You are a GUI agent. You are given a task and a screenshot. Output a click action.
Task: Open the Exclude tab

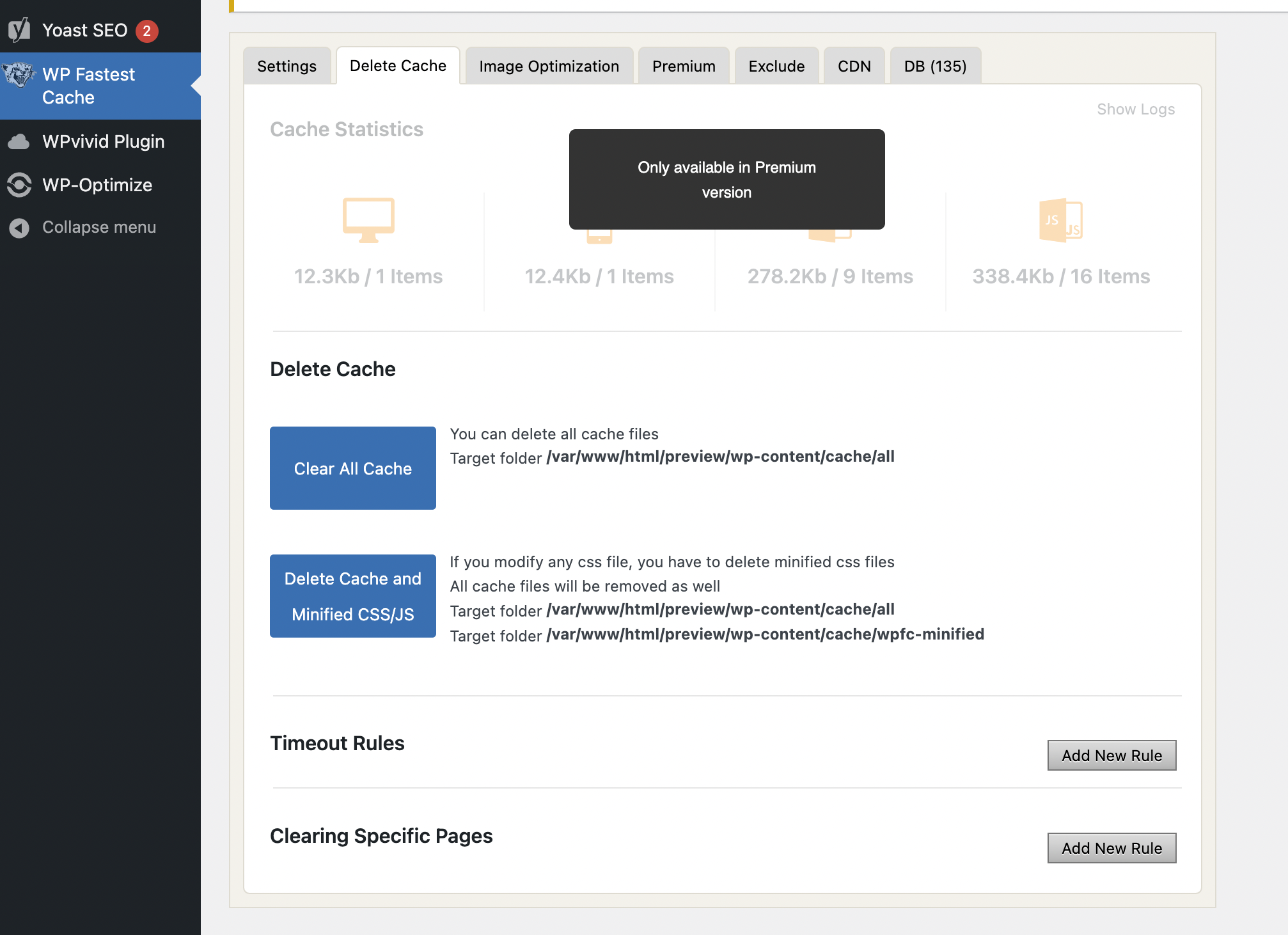pos(776,66)
